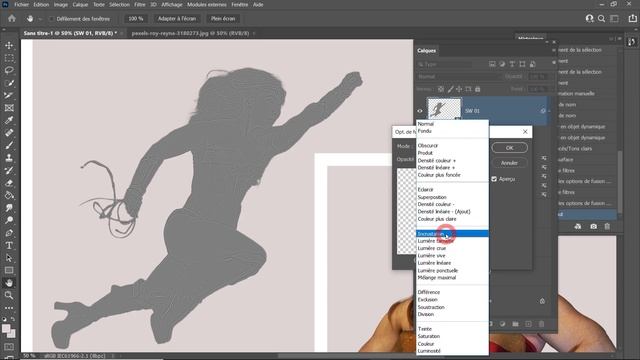
Task: Select the Dodge tool
Action: tap(9, 220)
